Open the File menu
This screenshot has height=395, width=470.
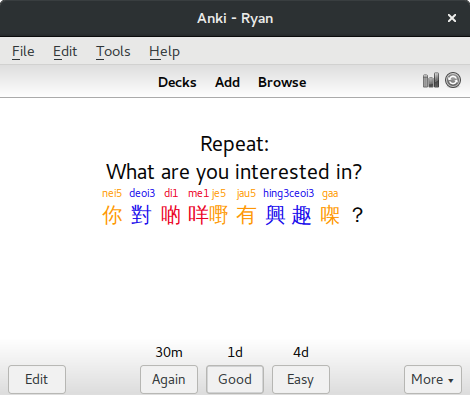pyautogui.click(x=23, y=52)
